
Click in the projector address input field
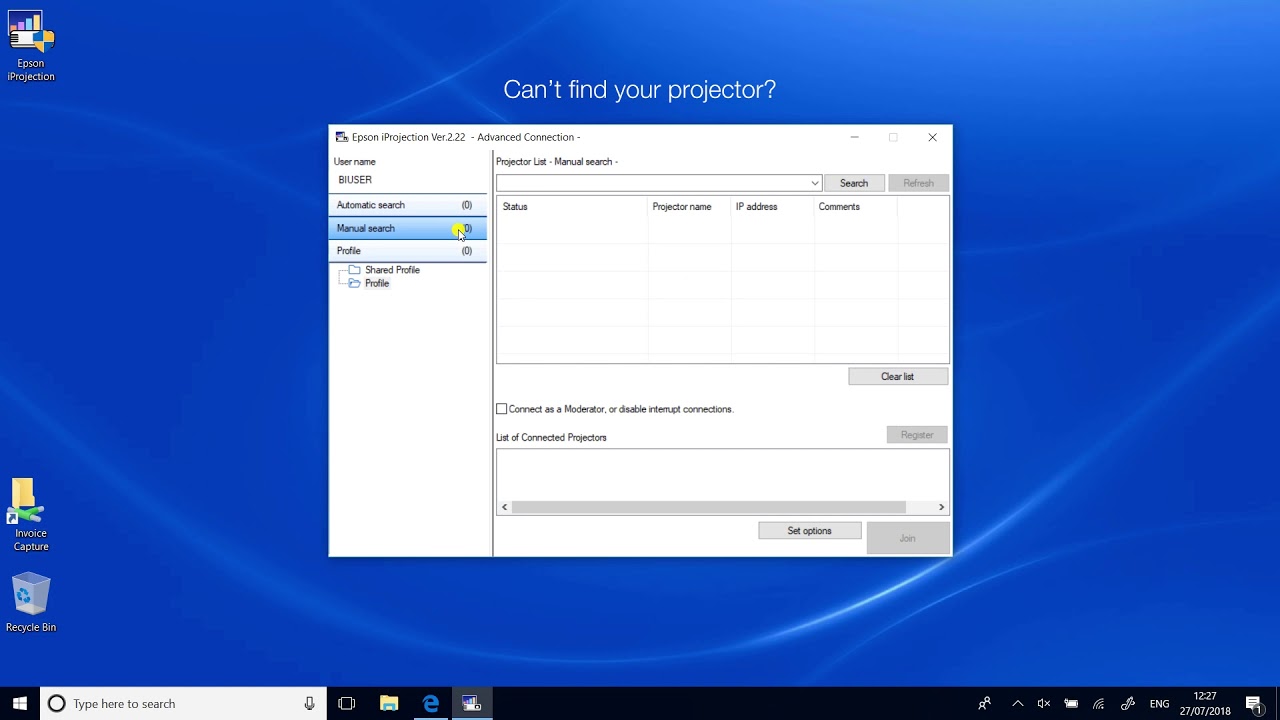click(652, 183)
